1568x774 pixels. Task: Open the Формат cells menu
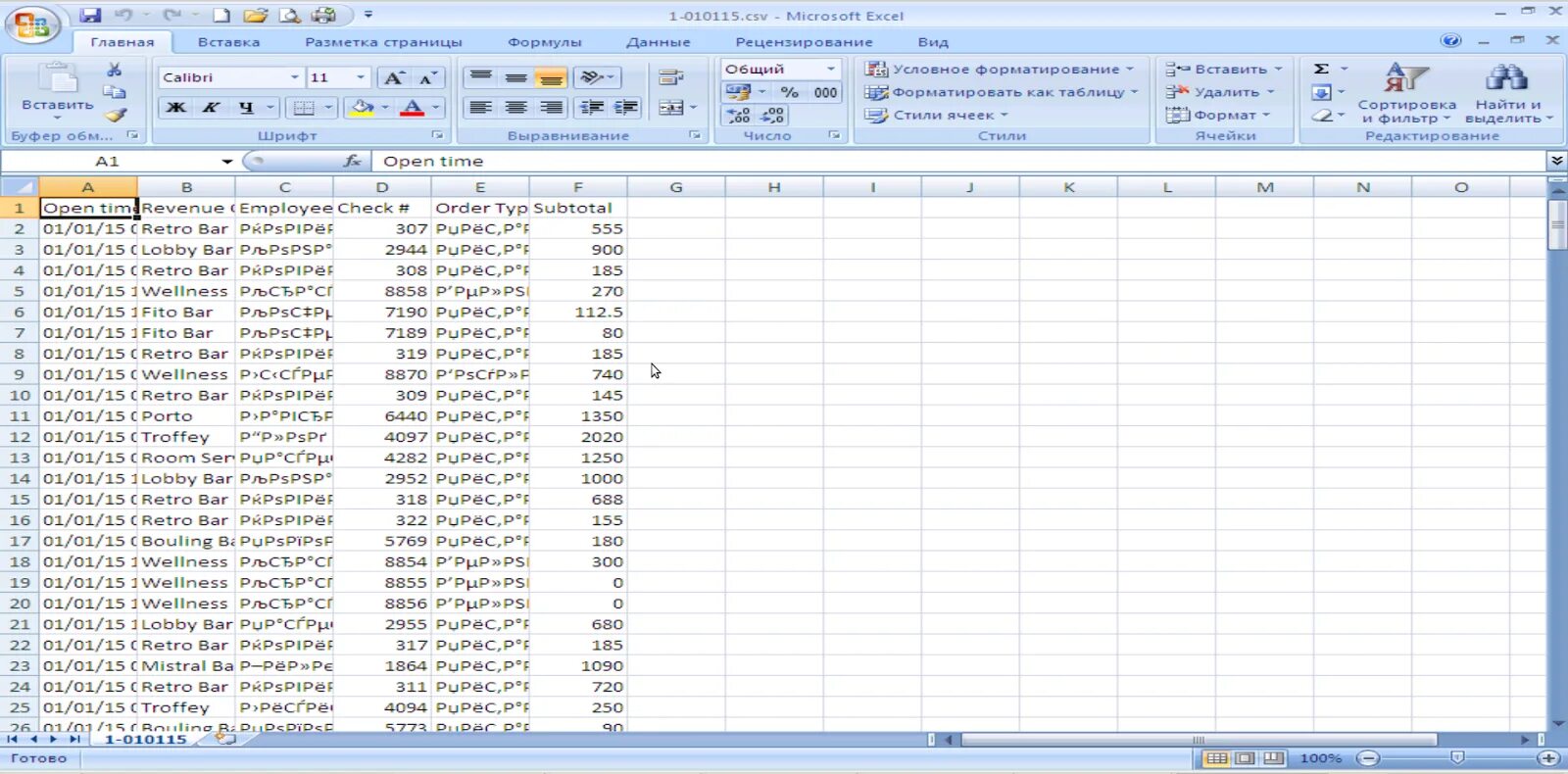(1217, 115)
